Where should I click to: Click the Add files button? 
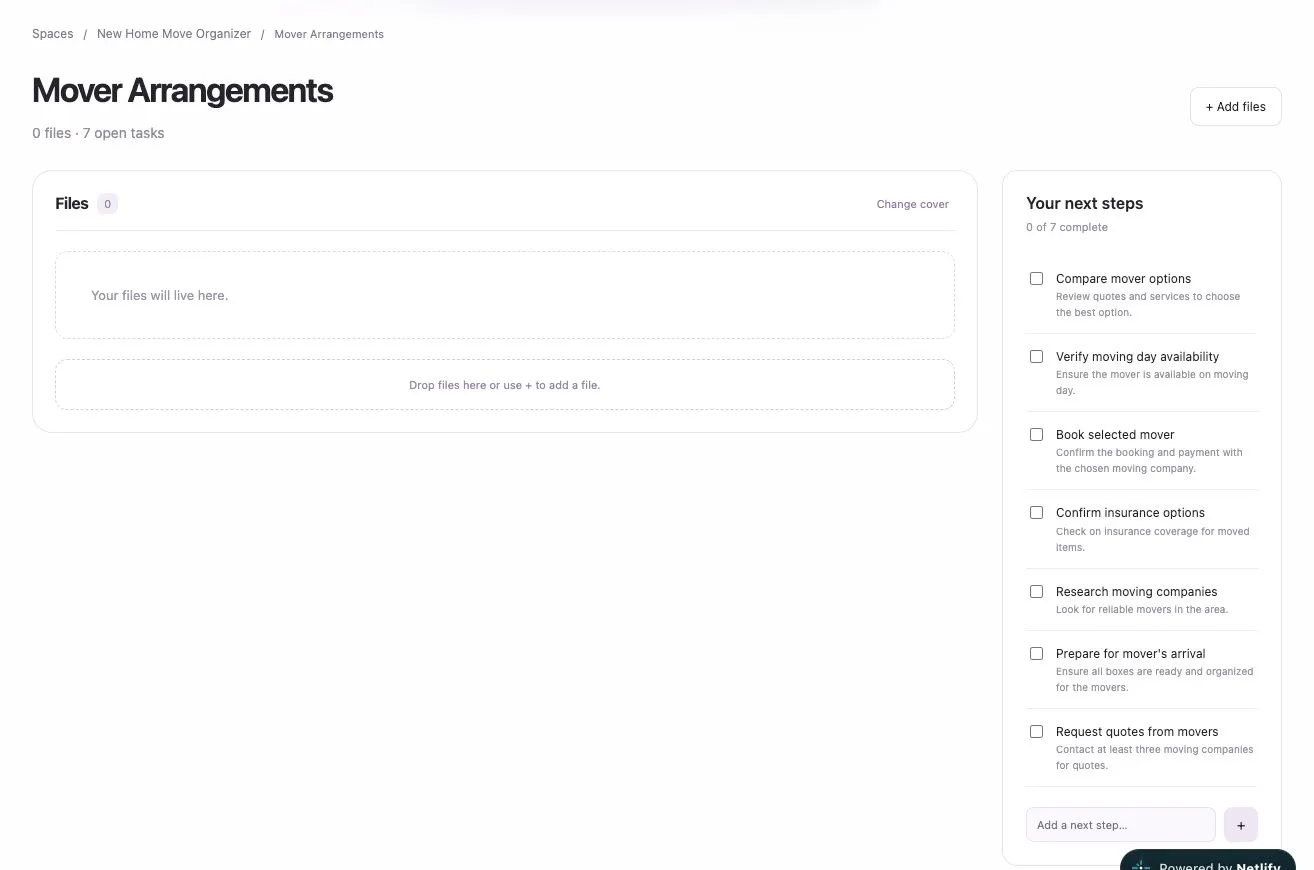tap(1235, 107)
